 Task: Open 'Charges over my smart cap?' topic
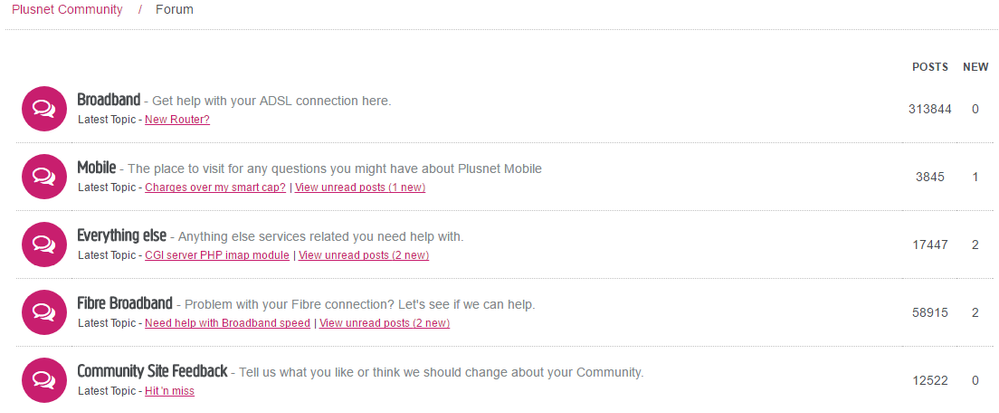pyautogui.click(x=215, y=188)
